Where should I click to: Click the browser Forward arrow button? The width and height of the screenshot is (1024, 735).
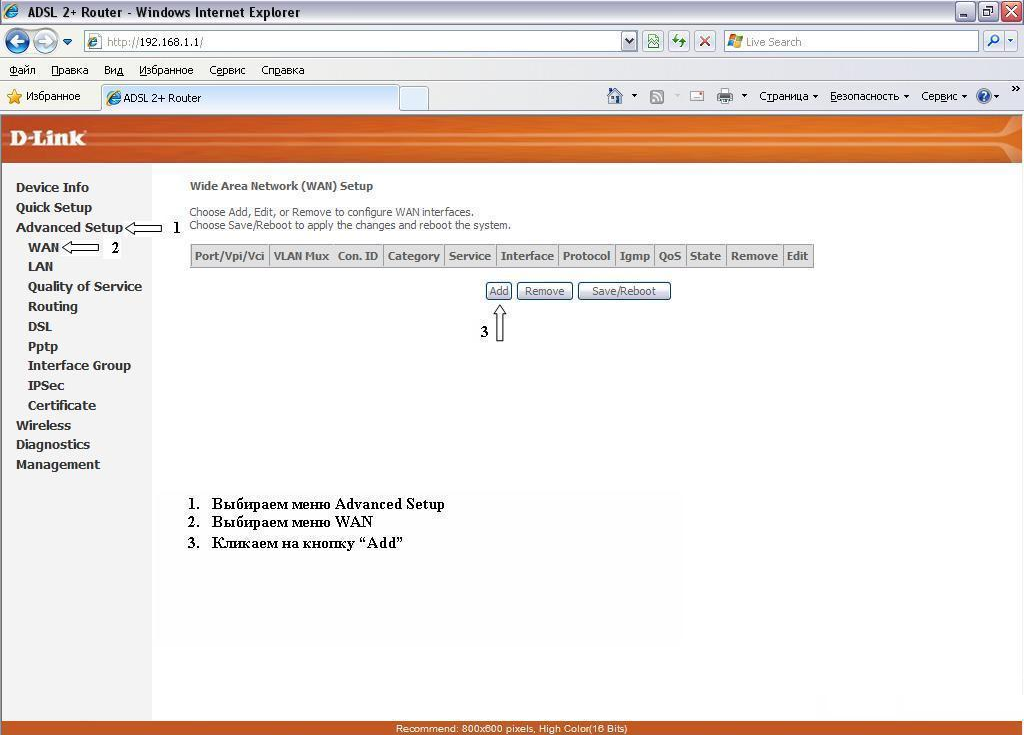coord(45,42)
